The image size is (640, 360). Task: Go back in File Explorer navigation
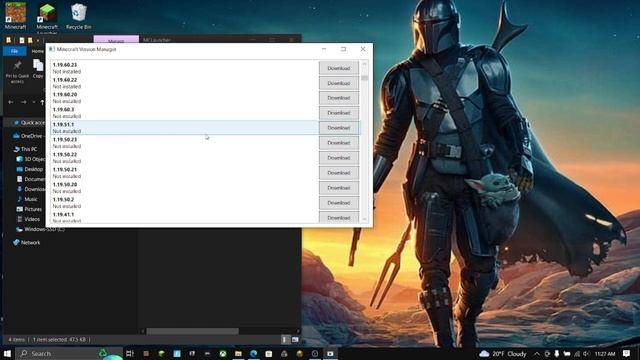click(11, 102)
